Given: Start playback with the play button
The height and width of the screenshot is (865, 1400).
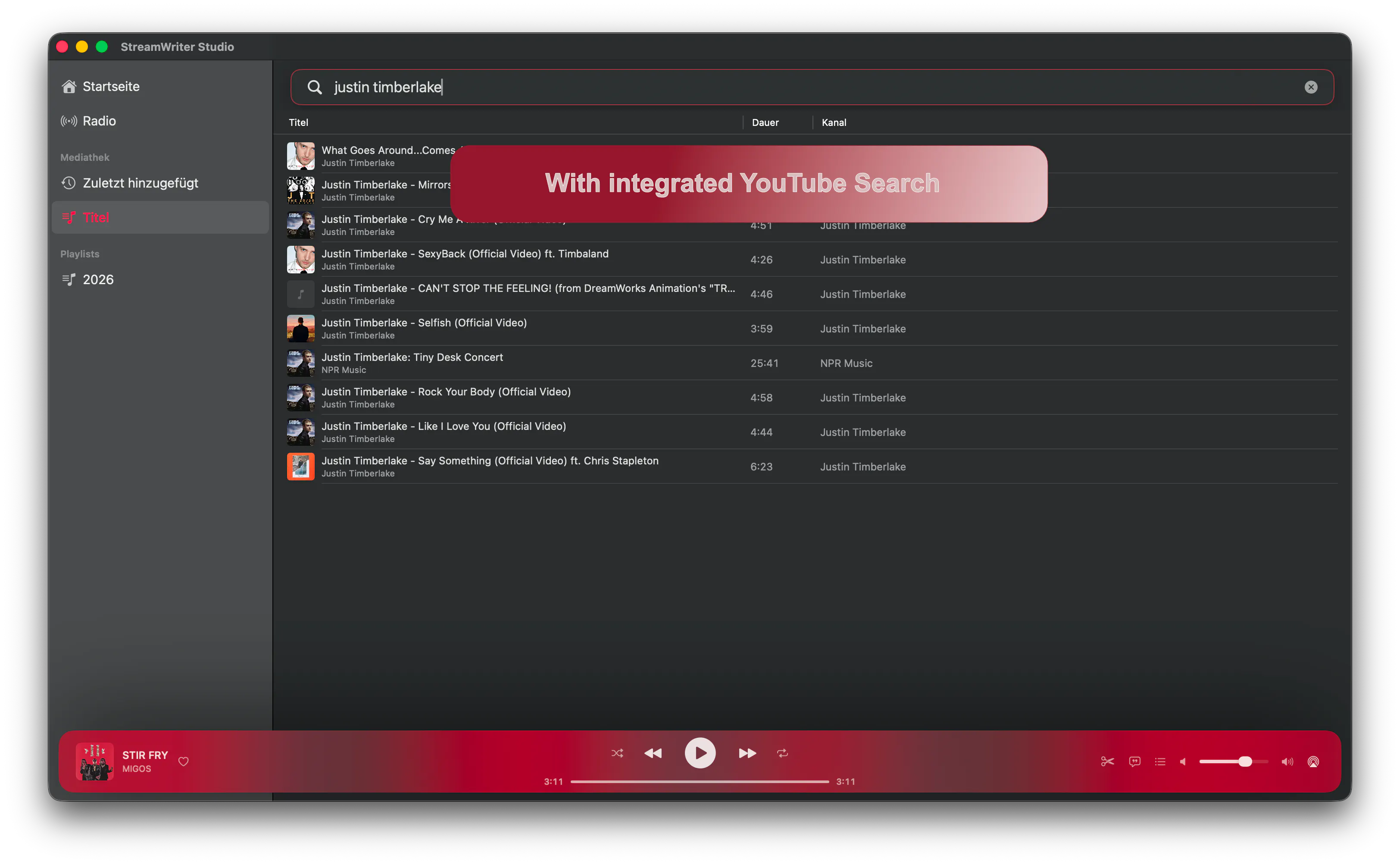Looking at the screenshot, I should tap(700, 753).
